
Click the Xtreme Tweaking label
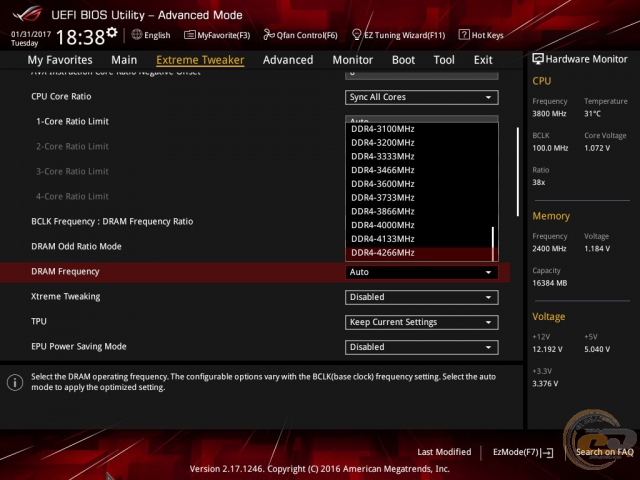65,297
